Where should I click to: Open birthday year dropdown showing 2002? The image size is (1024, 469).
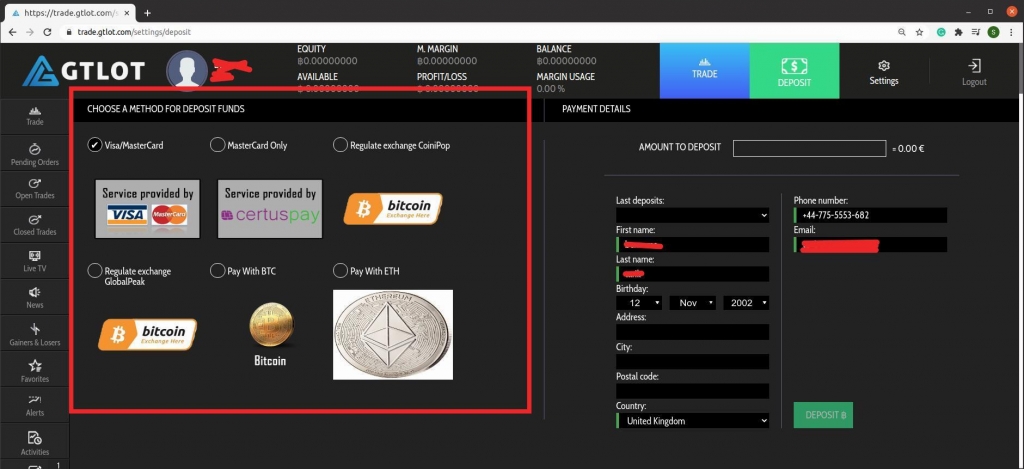click(x=746, y=303)
